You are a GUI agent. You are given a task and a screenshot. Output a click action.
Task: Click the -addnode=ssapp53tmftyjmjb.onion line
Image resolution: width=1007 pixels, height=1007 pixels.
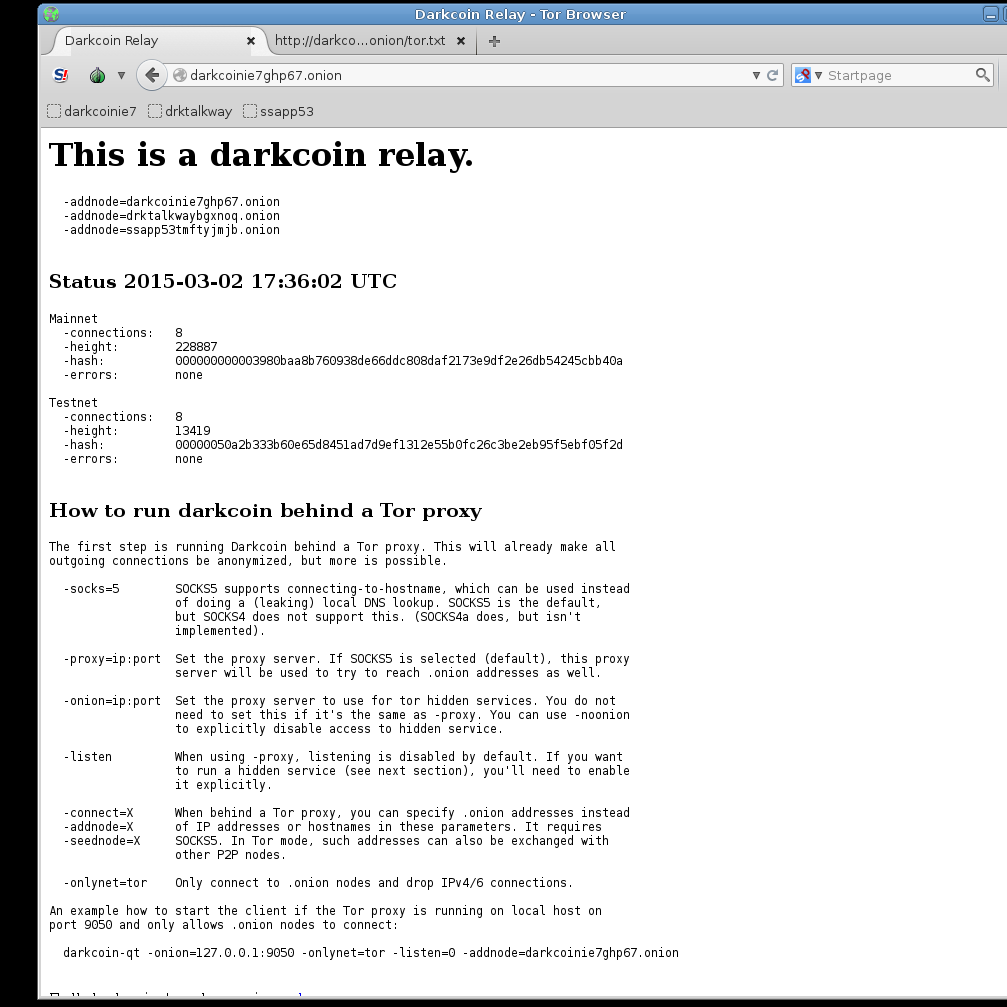click(x=171, y=230)
